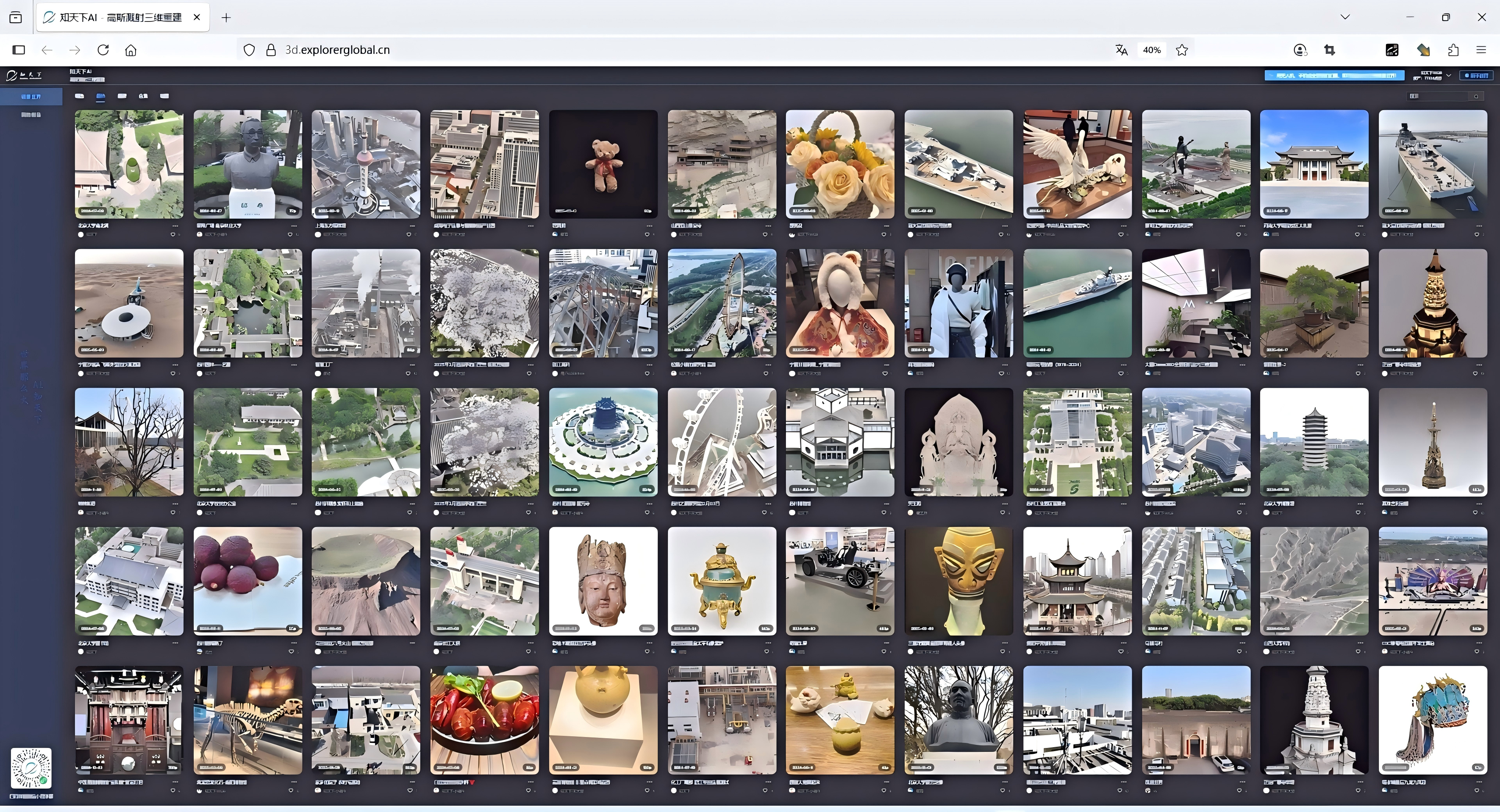Toggle heart on the gold mask model
Screen dimensions: 1500x812
point(1002,652)
